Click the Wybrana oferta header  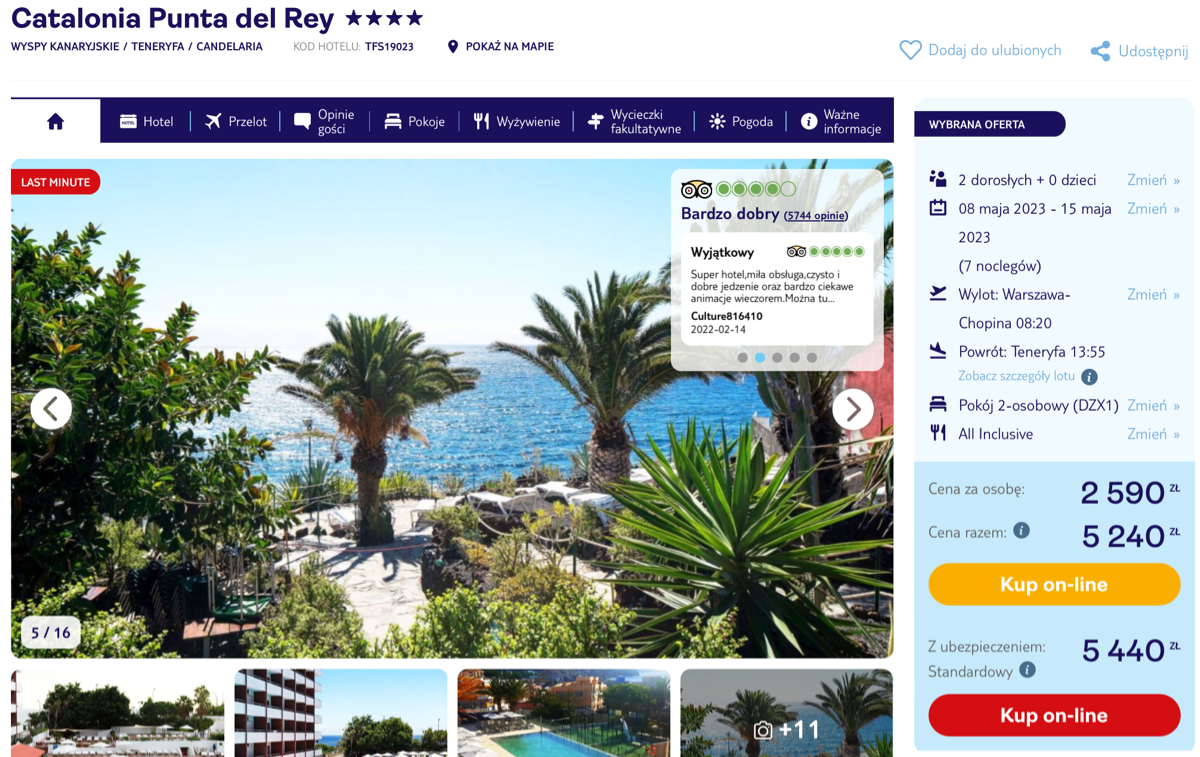990,124
